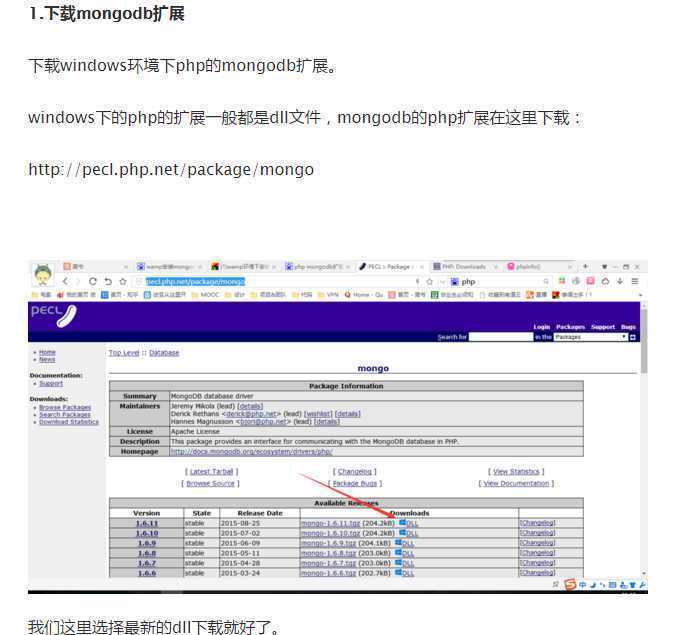Expand the bookmarks bar overflow arrow

(640, 294)
